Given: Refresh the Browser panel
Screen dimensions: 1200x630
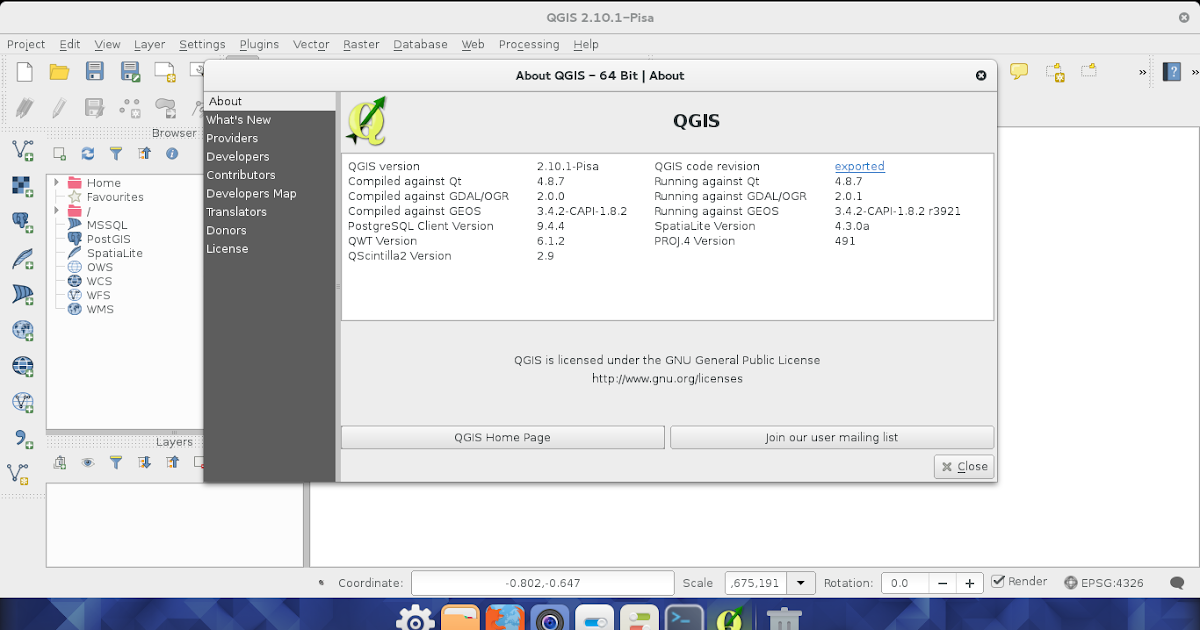Looking at the screenshot, I should coord(88,154).
